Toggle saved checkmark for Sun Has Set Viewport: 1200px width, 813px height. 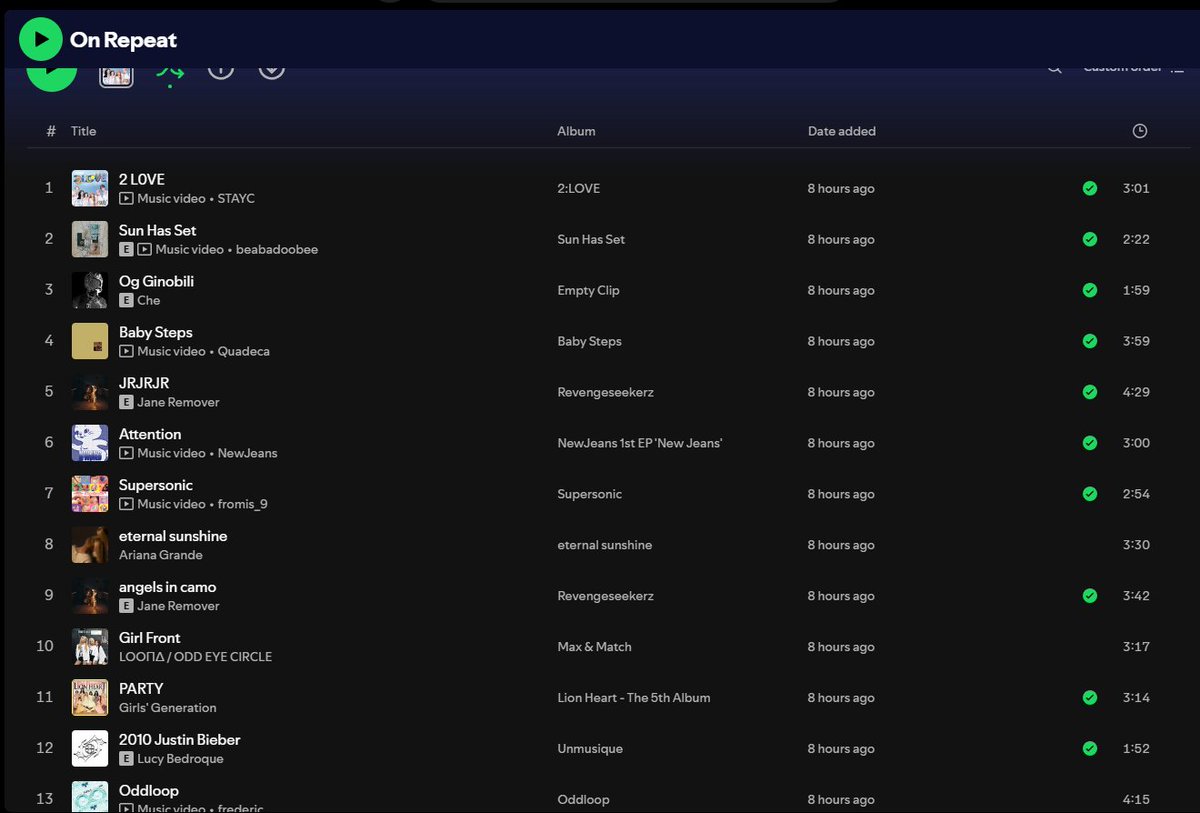point(1090,239)
